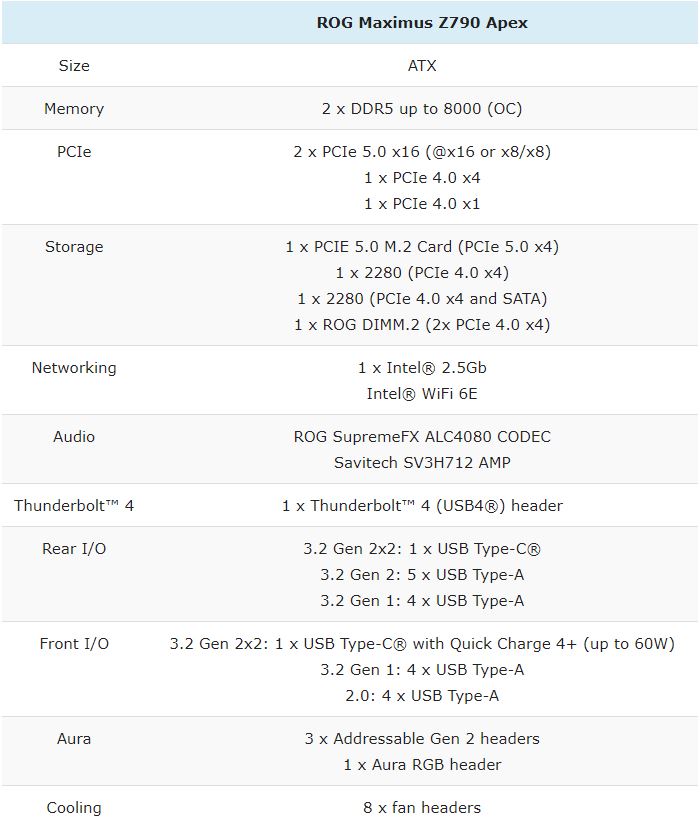The height and width of the screenshot is (836, 700).
Task: Click the ROG Maximus Z790 Apex header
Action: tap(422, 23)
